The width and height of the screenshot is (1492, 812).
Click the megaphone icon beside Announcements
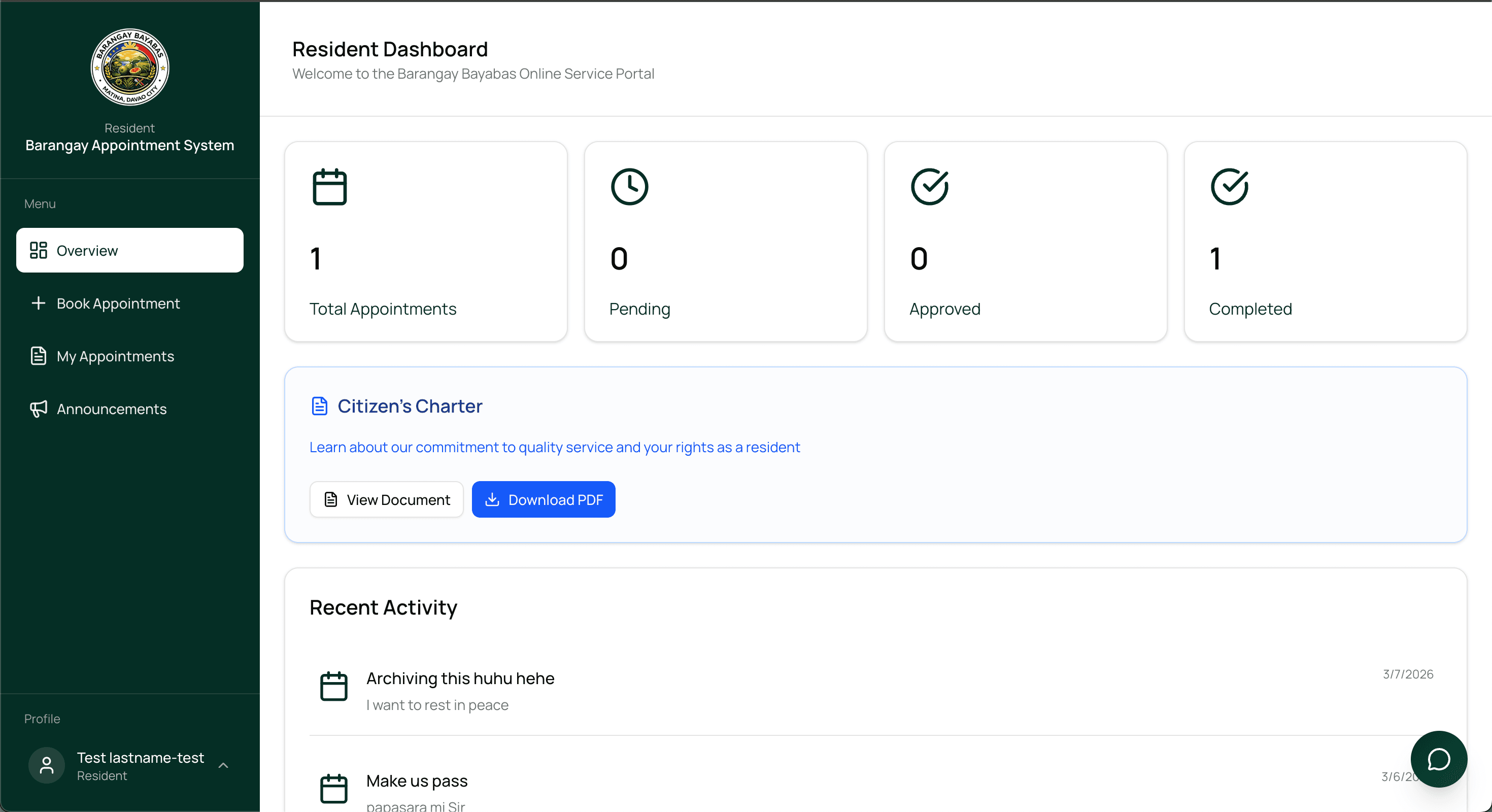(38, 409)
